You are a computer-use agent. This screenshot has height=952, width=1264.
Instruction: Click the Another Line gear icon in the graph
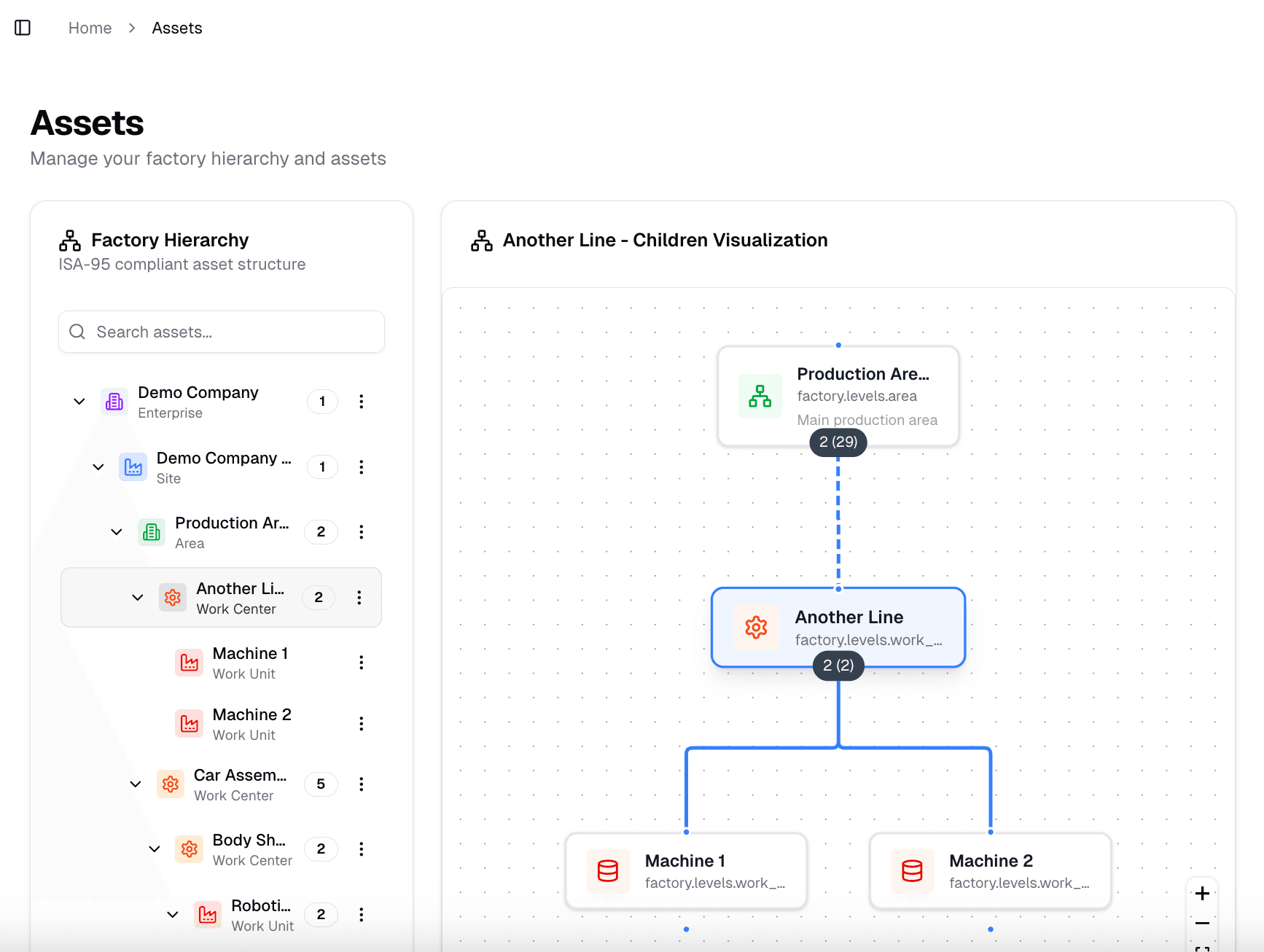[x=756, y=628]
